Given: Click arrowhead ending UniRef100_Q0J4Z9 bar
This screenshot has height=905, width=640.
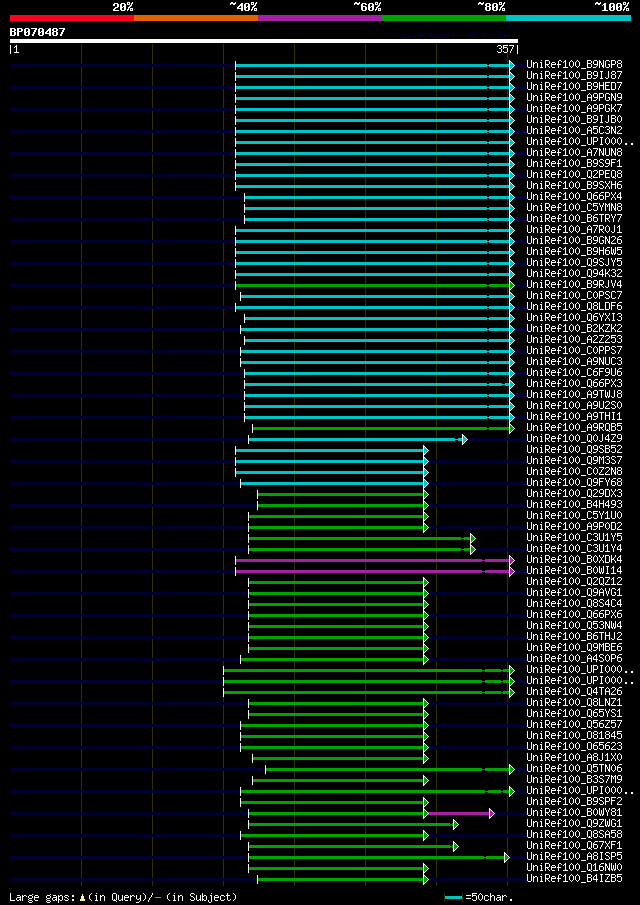Looking at the screenshot, I should click(464, 440).
